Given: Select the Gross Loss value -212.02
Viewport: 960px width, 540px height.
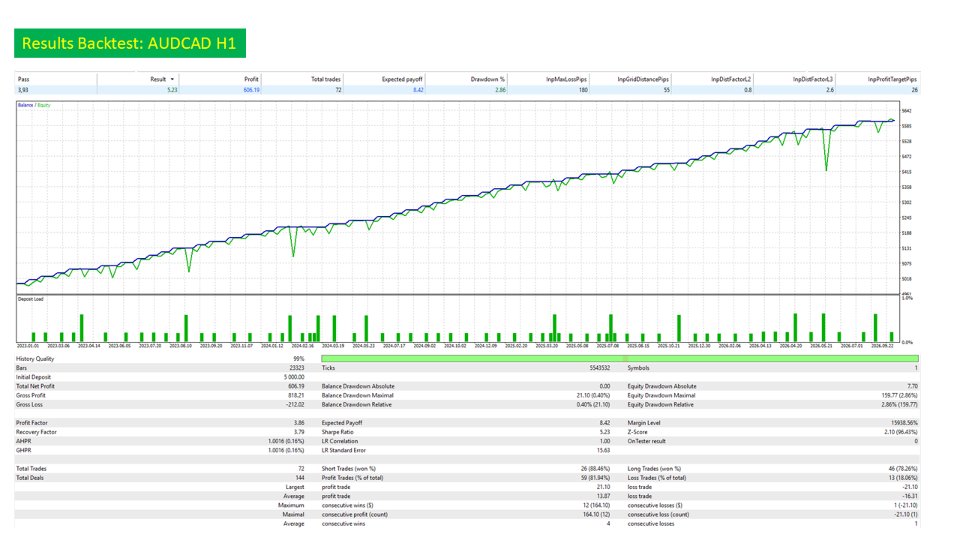Looking at the screenshot, I should click(x=295, y=405).
